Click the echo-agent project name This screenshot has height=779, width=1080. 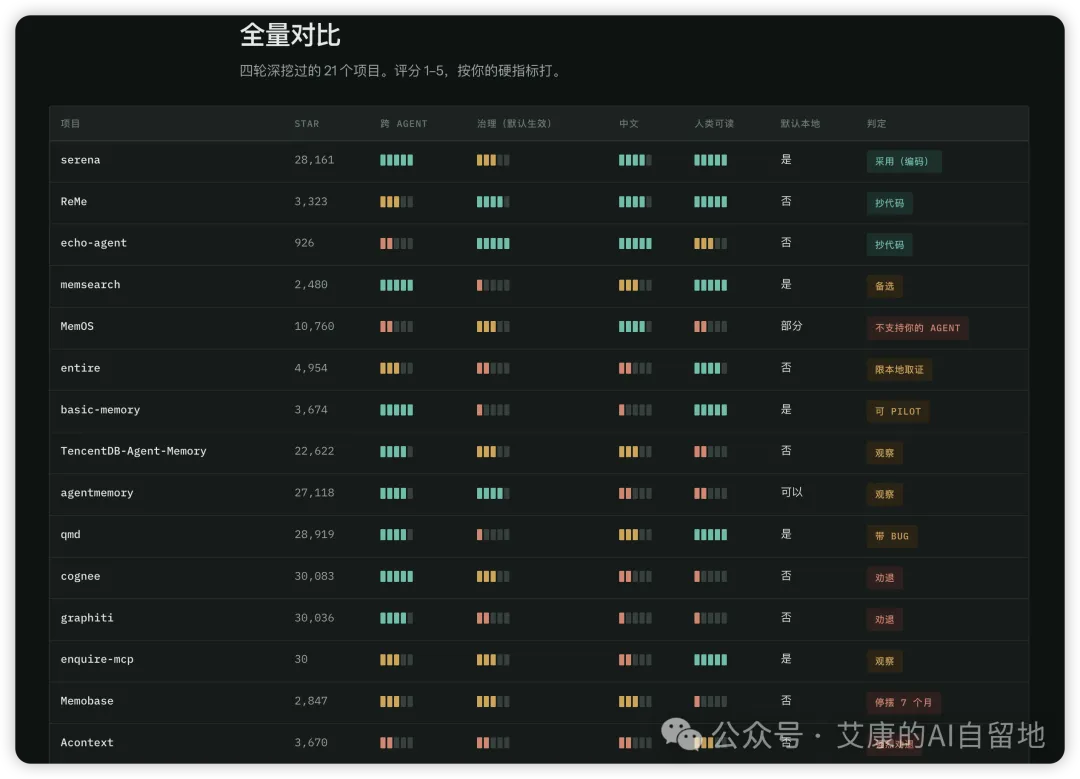click(94, 243)
